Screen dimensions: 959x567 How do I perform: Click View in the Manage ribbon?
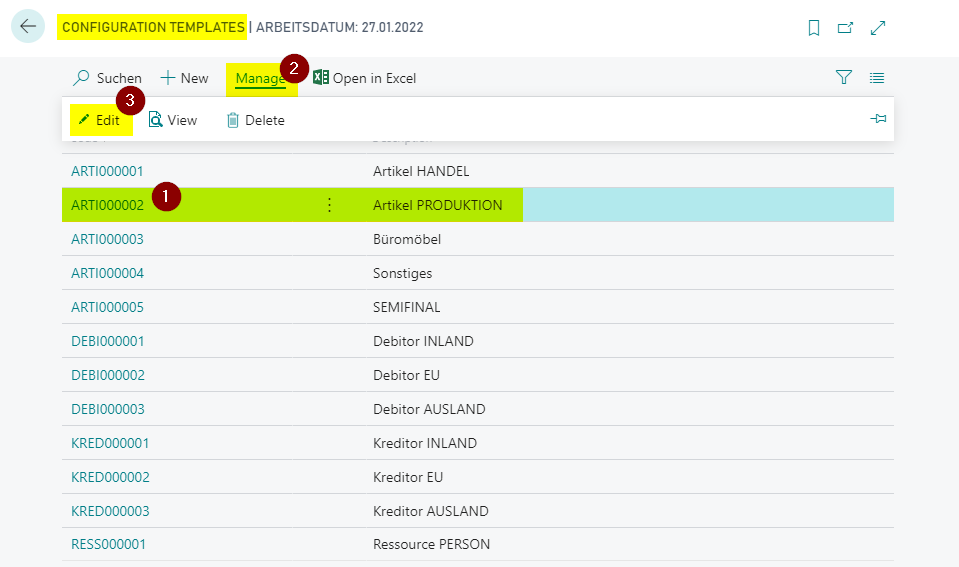click(173, 120)
